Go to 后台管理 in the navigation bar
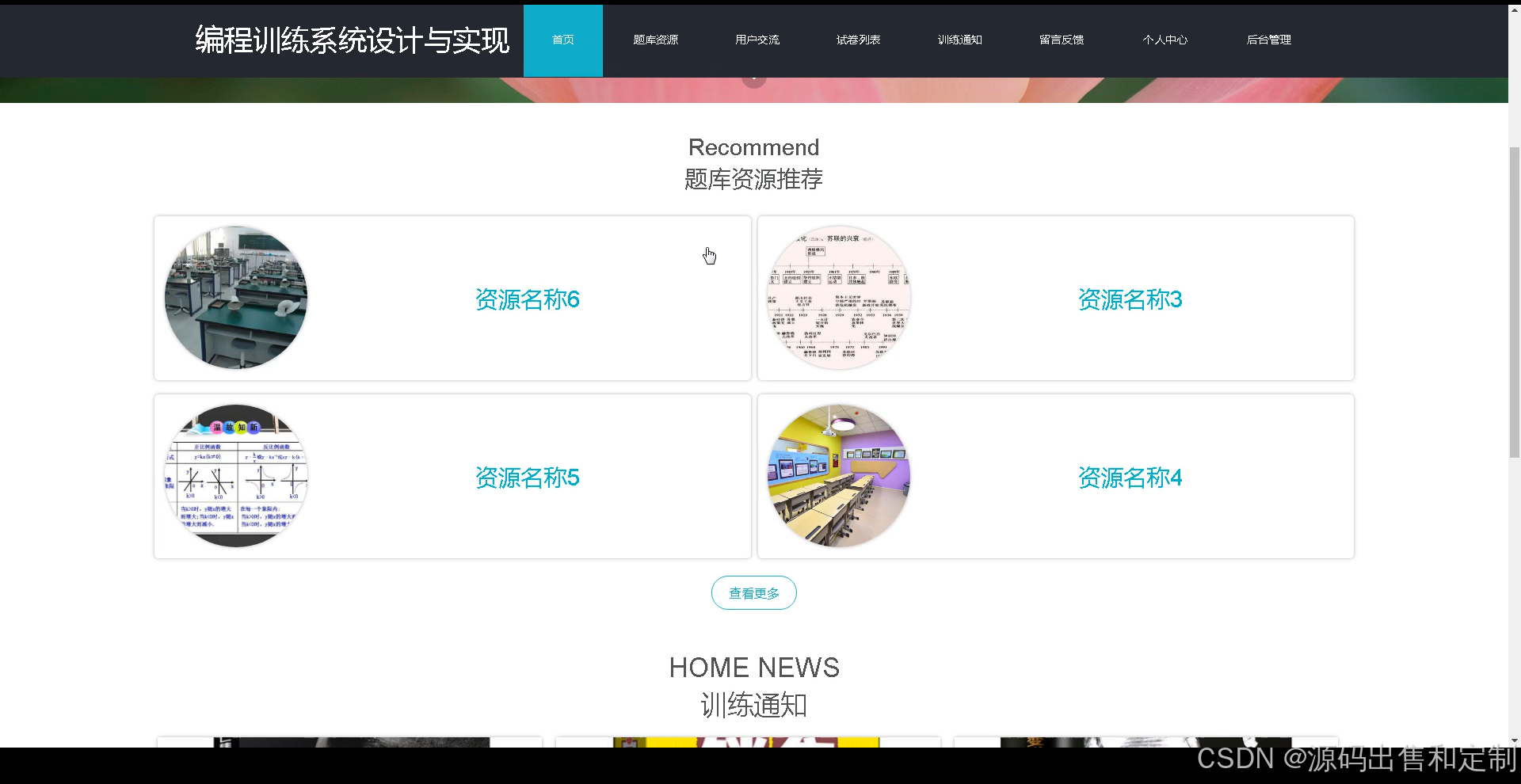 [1268, 40]
